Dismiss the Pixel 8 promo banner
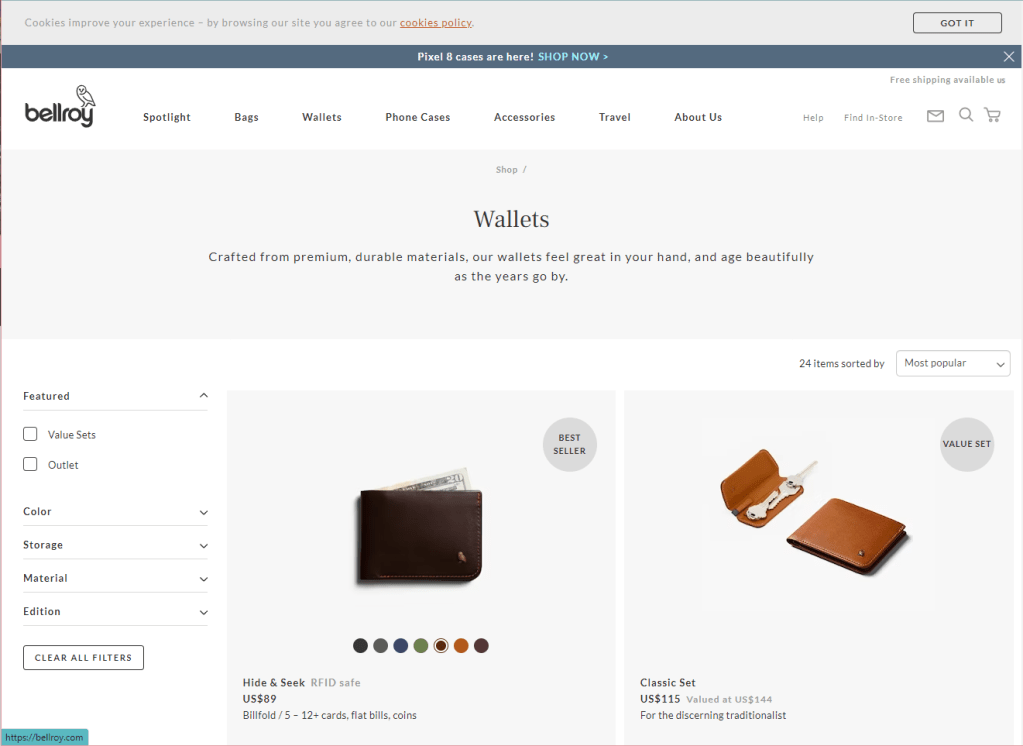 coord(1008,57)
